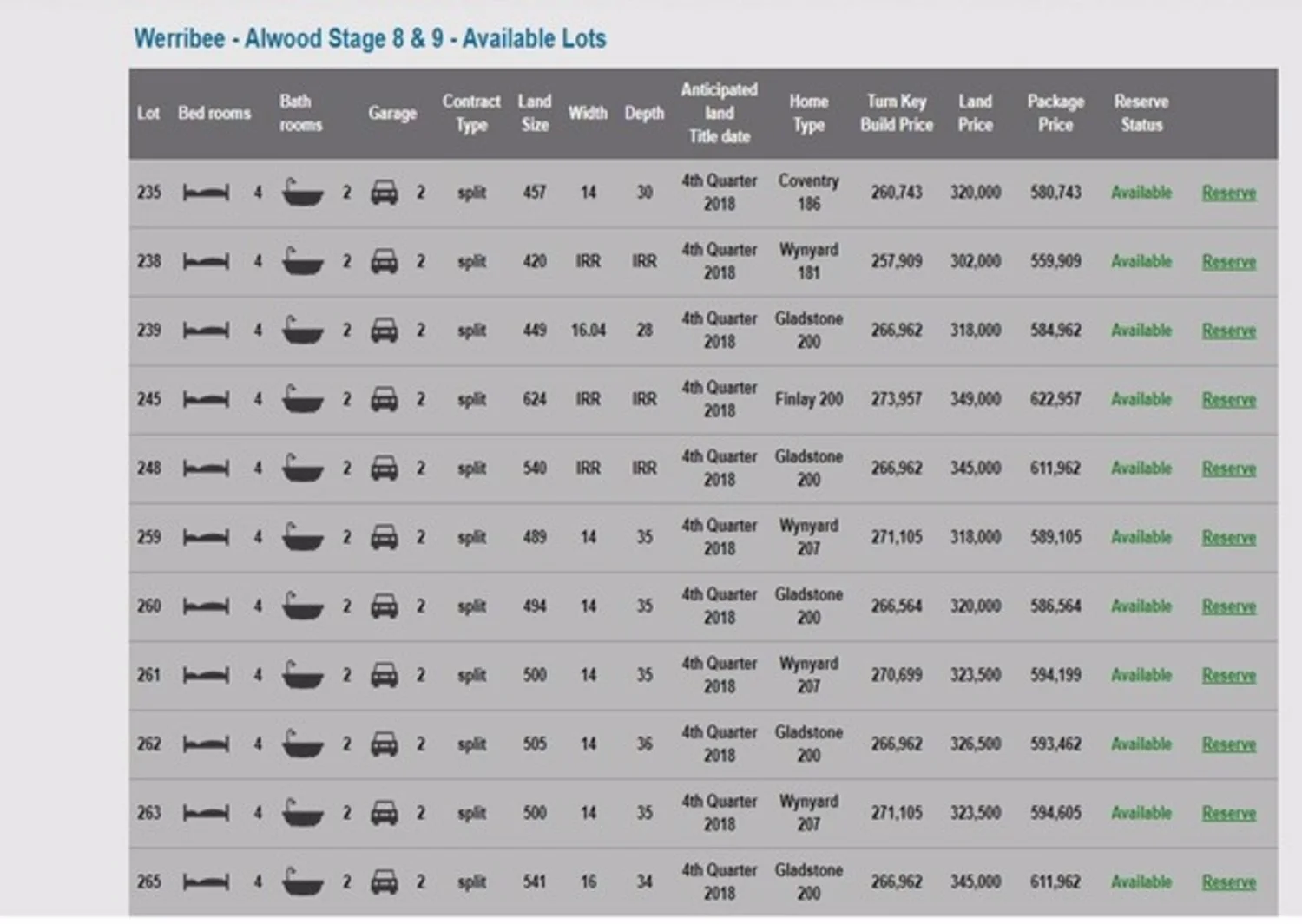This screenshot has width=1302, height=924.
Task: Reserve lot 245 Finlay 200 package
Action: pos(1228,400)
